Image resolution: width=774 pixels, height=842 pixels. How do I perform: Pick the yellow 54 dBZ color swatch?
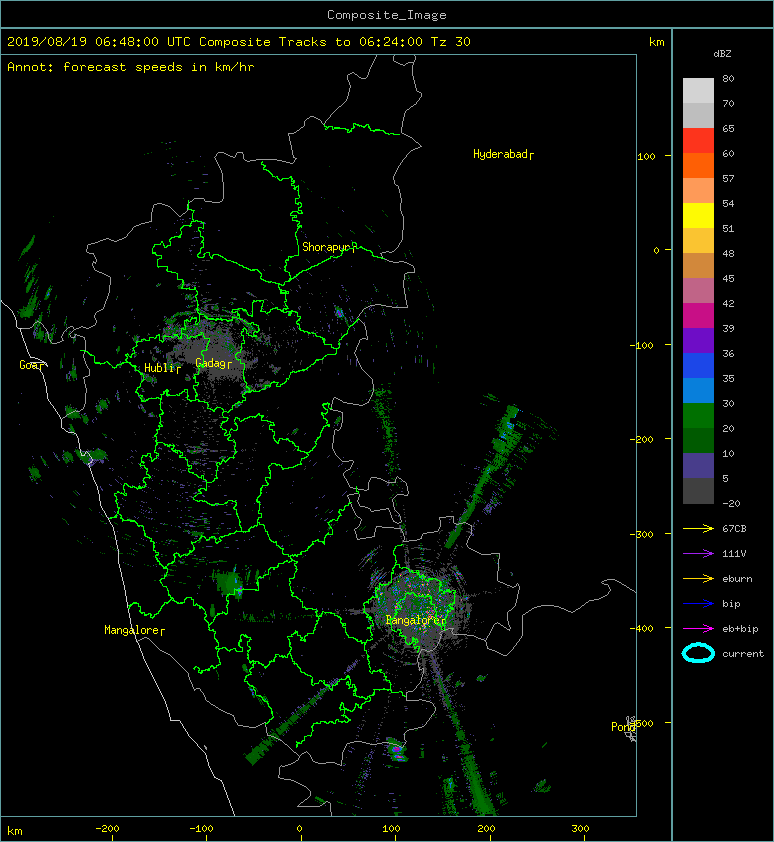point(698,215)
